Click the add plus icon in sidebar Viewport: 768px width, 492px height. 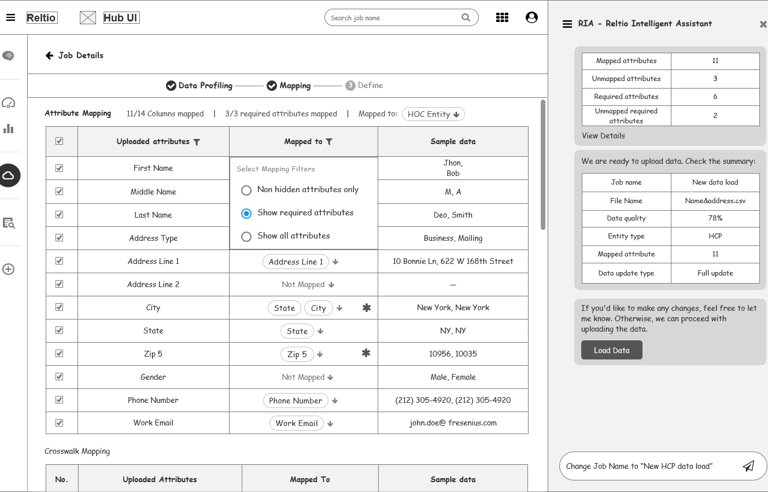pyautogui.click(x=9, y=269)
